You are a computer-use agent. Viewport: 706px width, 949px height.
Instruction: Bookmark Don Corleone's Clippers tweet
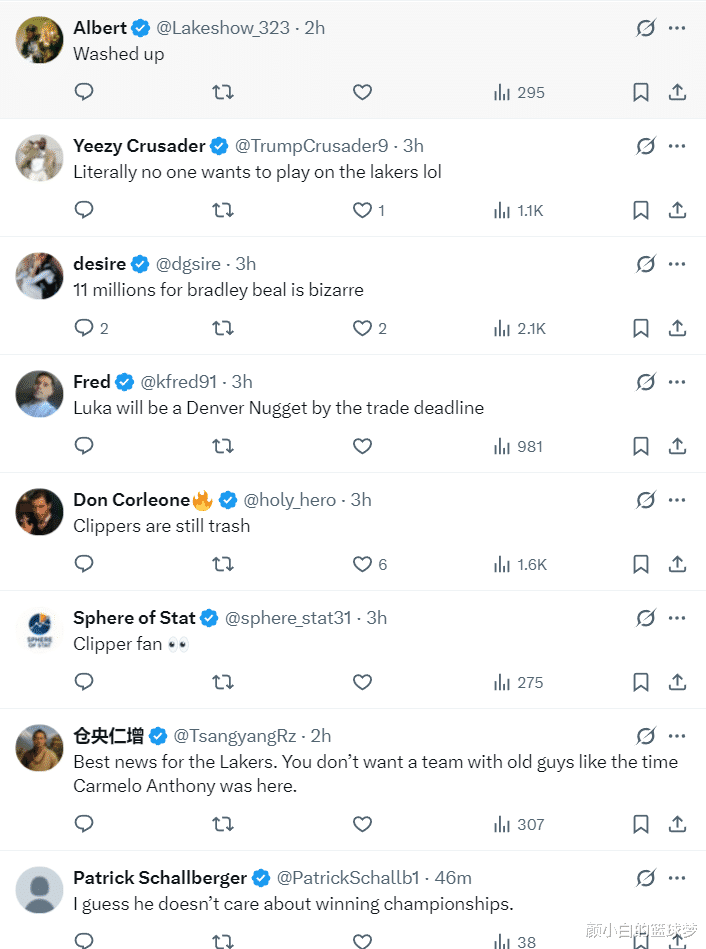[641, 564]
